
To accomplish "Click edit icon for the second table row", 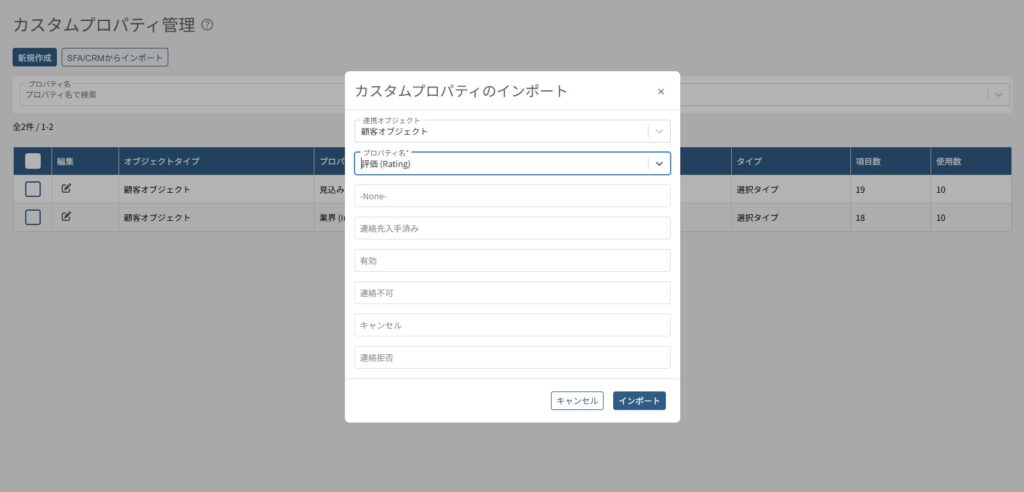I will coord(66,216).
